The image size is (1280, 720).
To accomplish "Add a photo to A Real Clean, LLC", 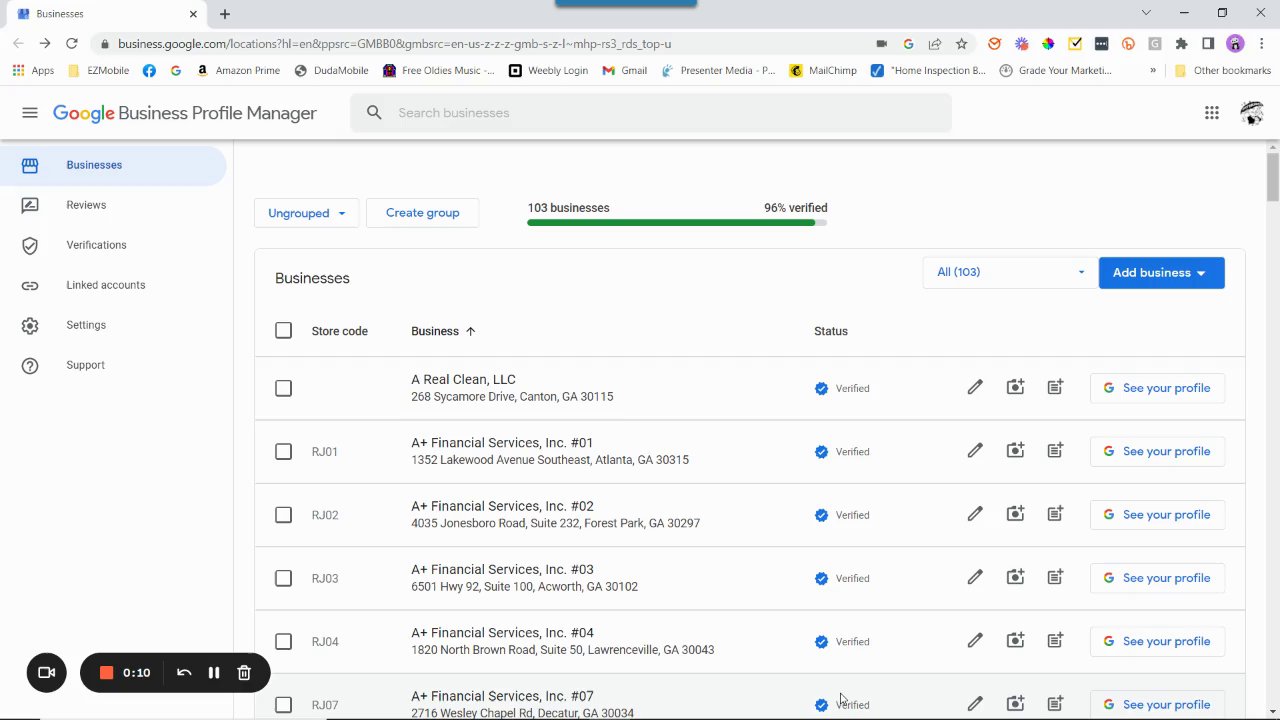I will click(x=1015, y=388).
